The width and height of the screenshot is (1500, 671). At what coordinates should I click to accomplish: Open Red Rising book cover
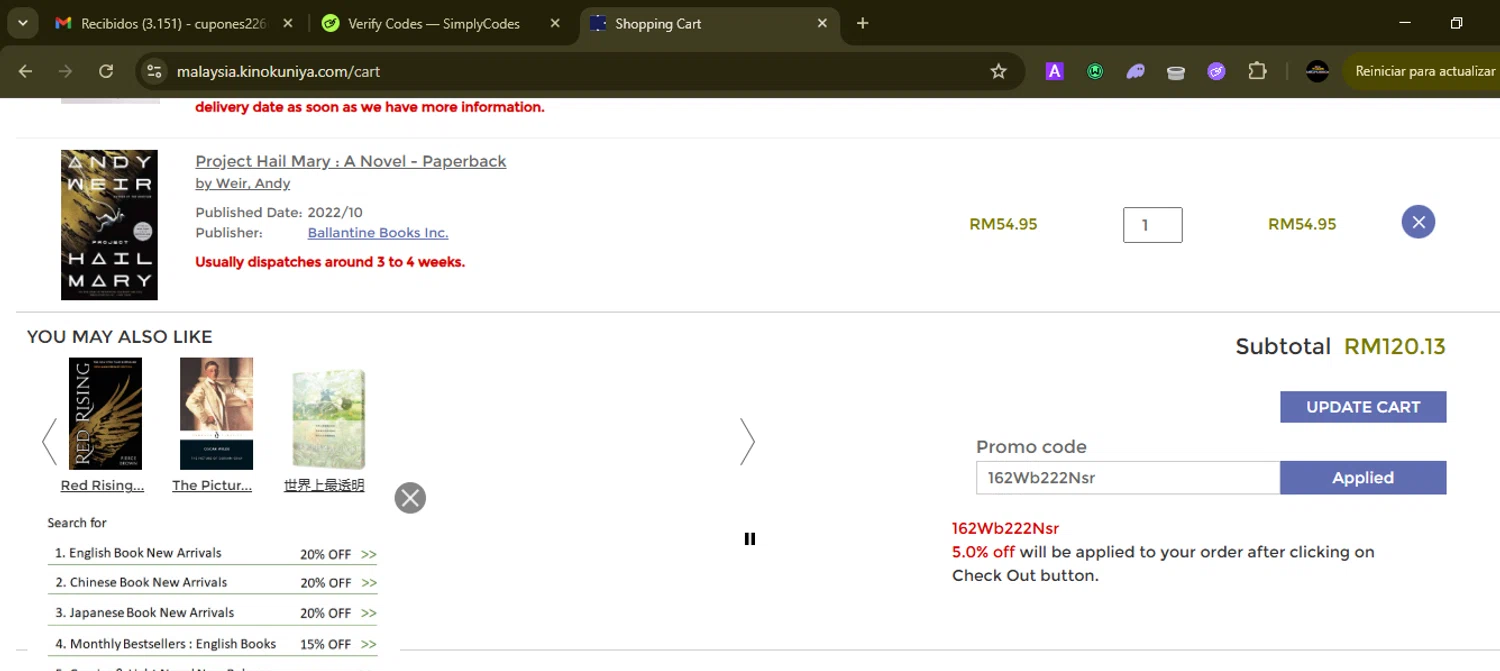(x=105, y=413)
